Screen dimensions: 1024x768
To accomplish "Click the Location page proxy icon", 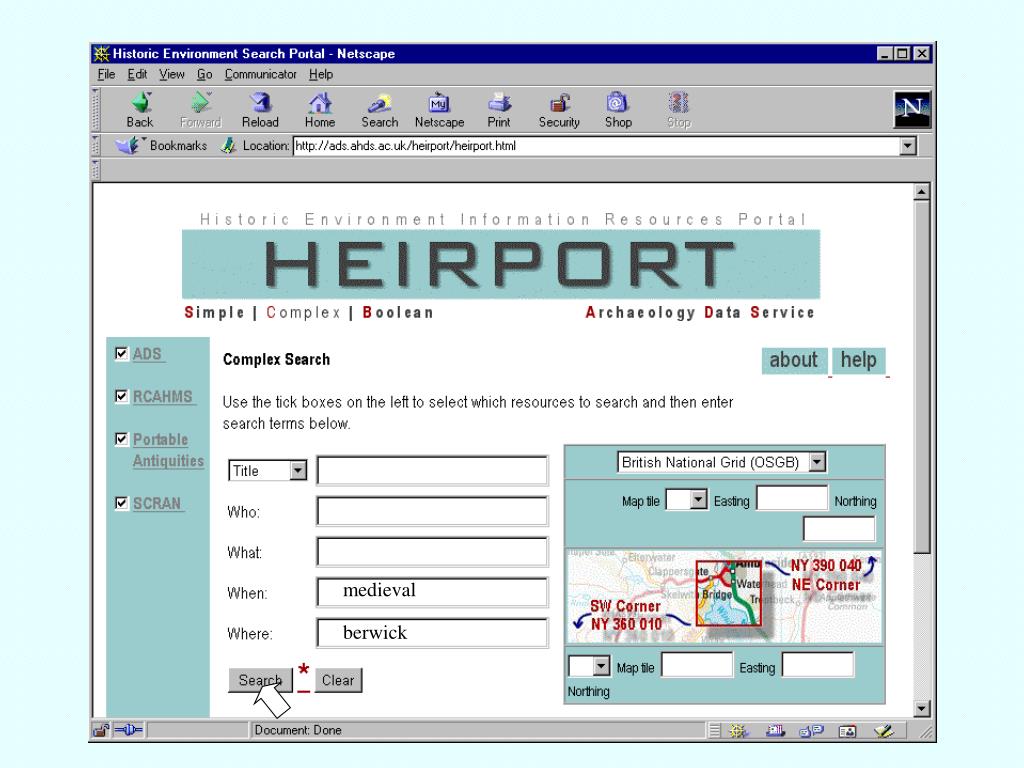I will [227, 145].
